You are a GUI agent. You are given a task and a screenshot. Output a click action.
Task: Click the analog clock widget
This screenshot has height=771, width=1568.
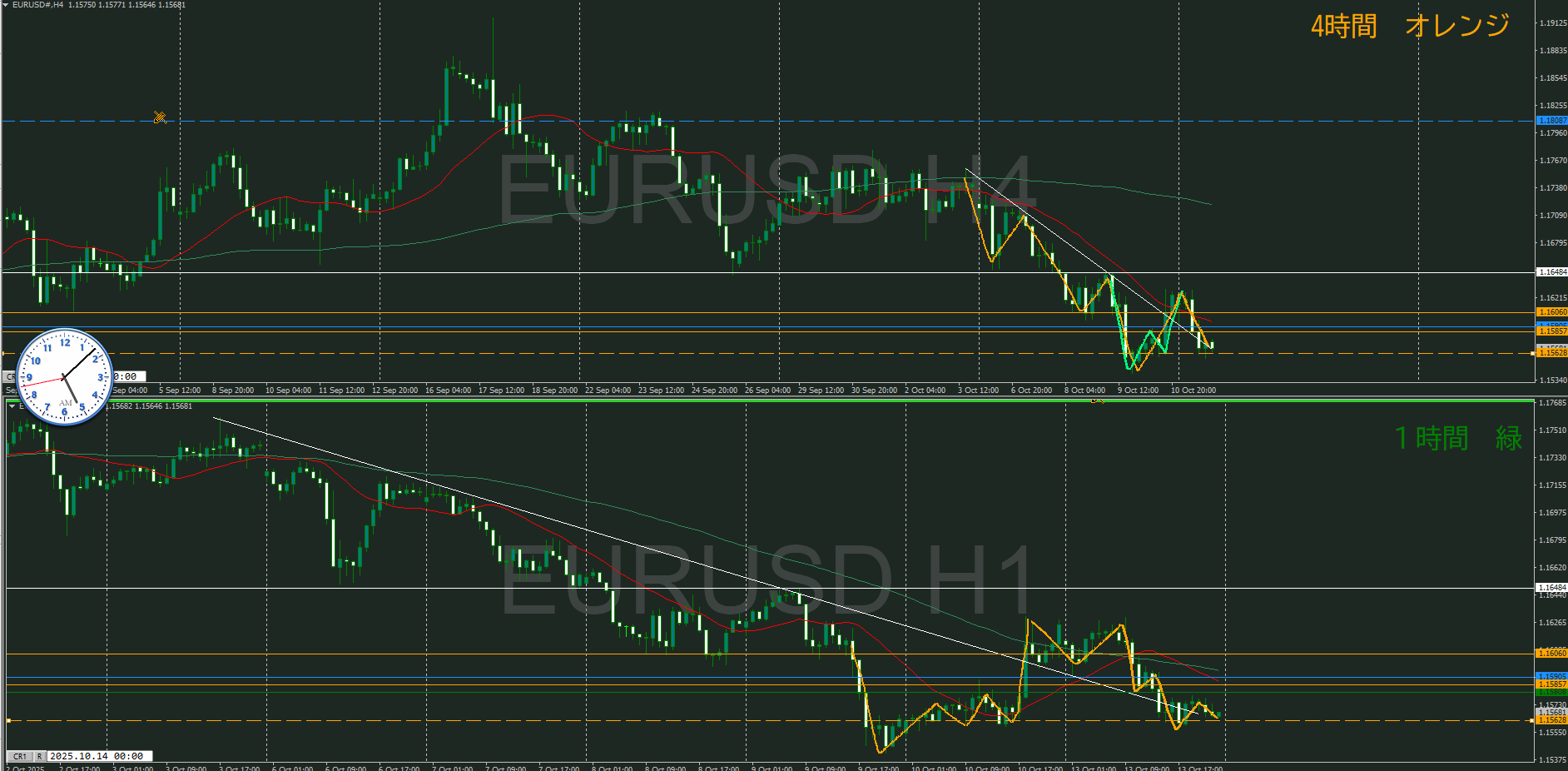pos(64,376)
